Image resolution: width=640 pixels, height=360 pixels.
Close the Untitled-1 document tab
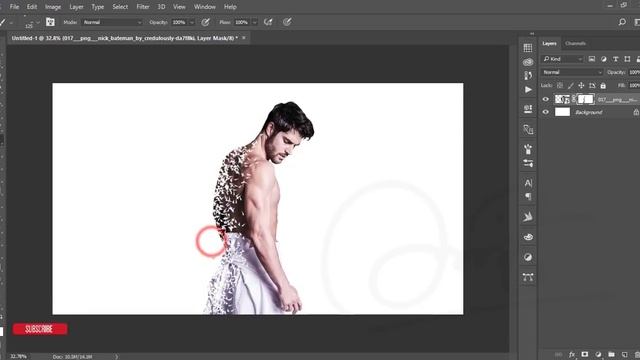tap(244, 38)
